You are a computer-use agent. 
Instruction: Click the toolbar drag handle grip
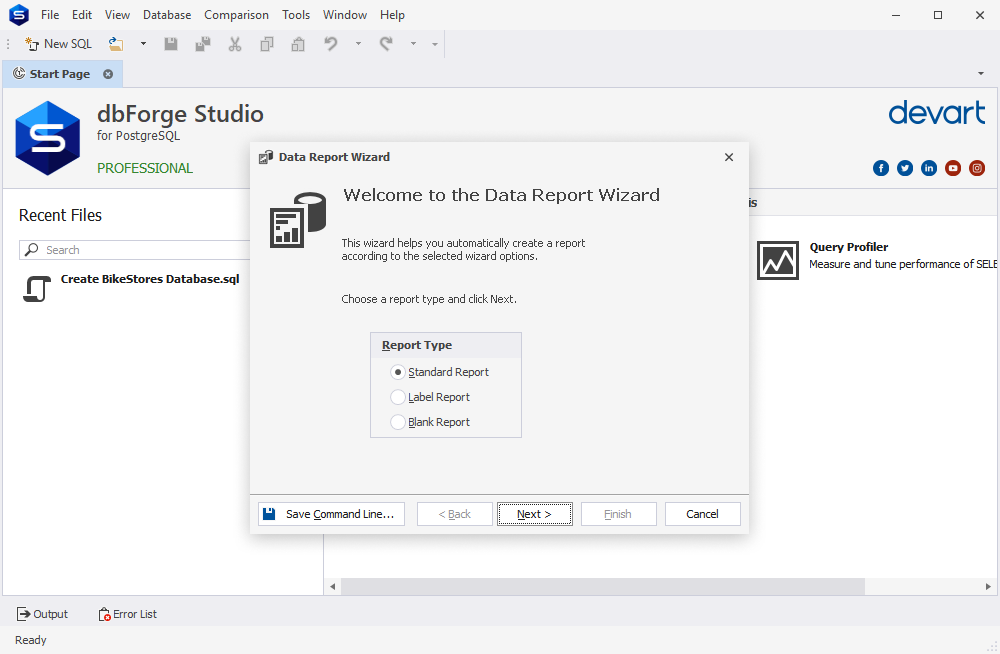click(8, 44)
